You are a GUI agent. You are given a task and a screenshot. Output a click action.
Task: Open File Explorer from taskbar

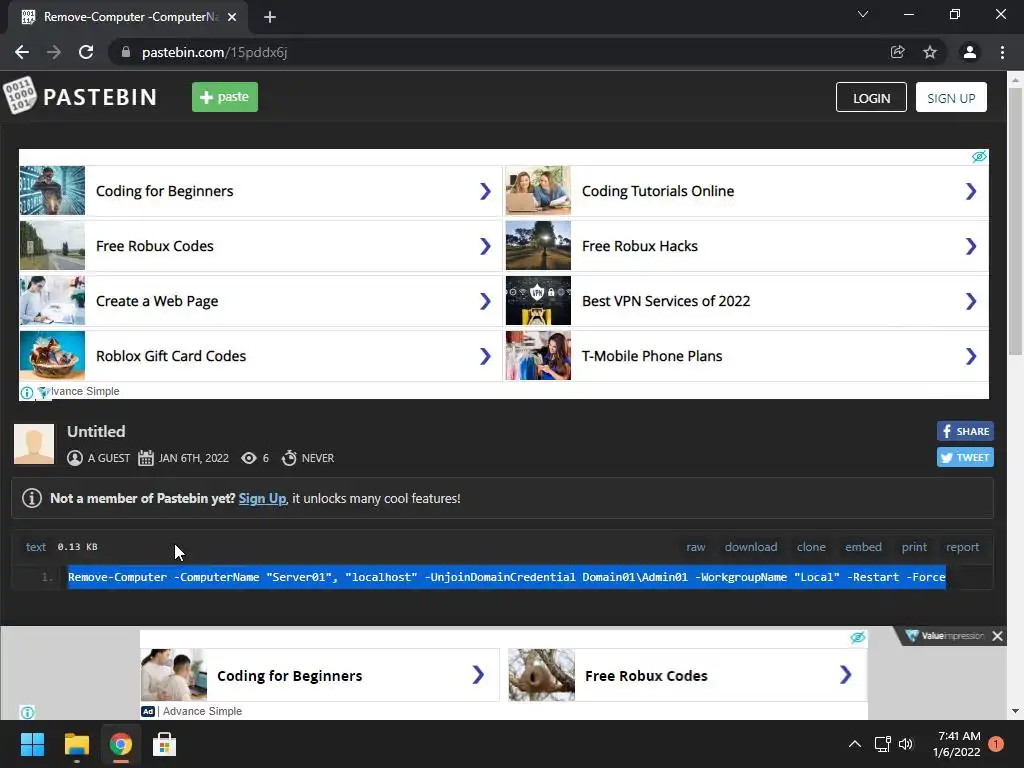76,744
